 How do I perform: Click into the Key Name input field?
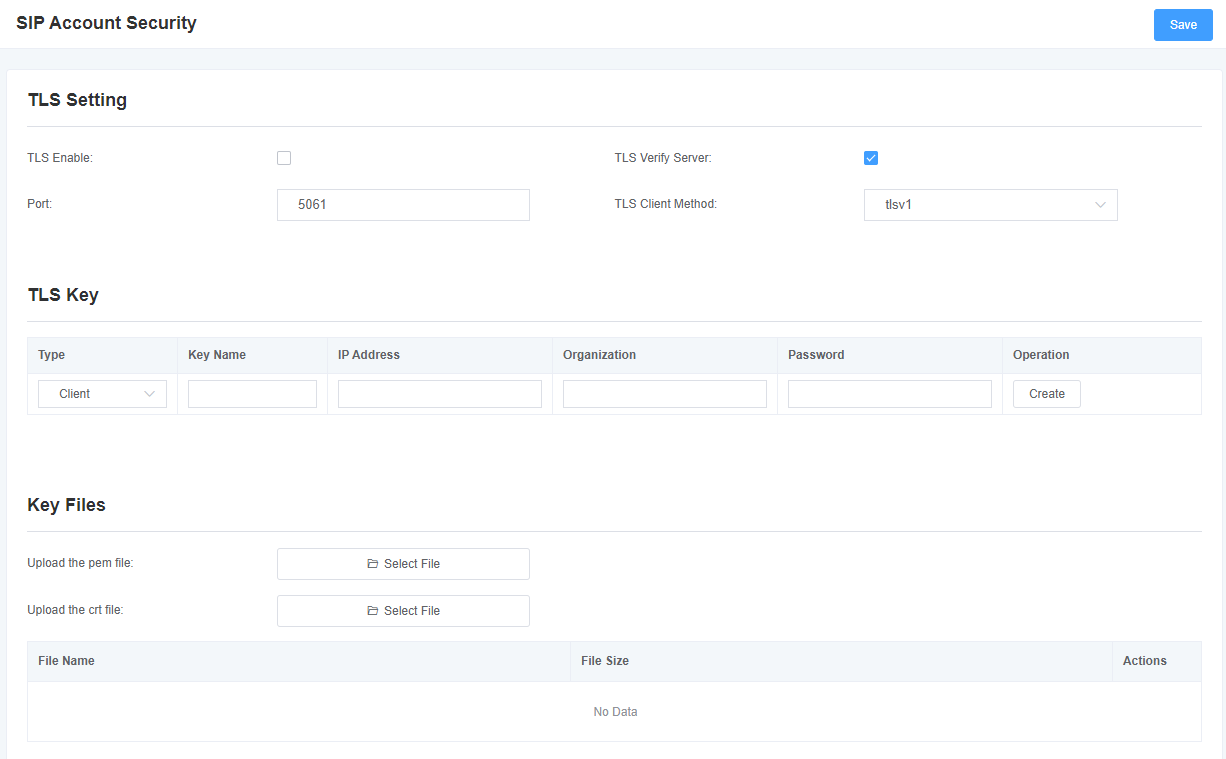(x=252, y=394)
